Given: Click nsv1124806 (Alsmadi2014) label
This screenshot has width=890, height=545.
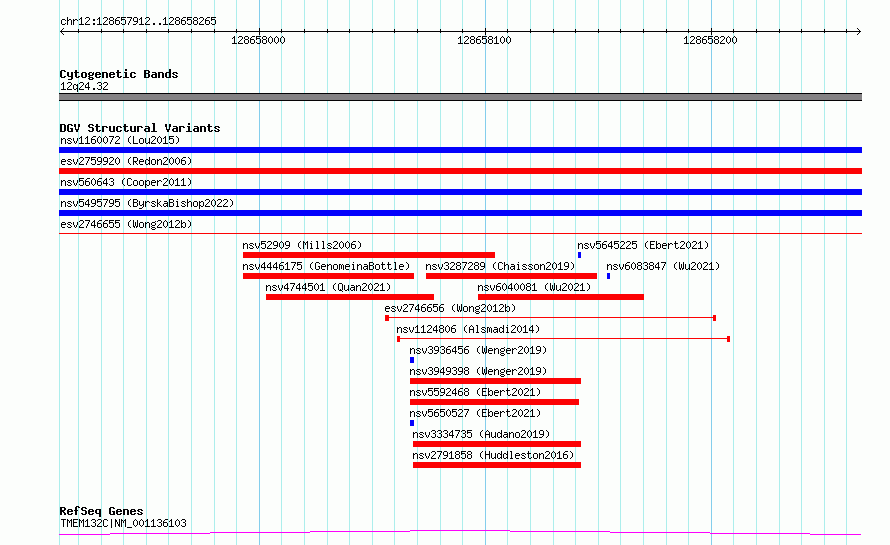Looking at the screenshot, I should [468, 329].
